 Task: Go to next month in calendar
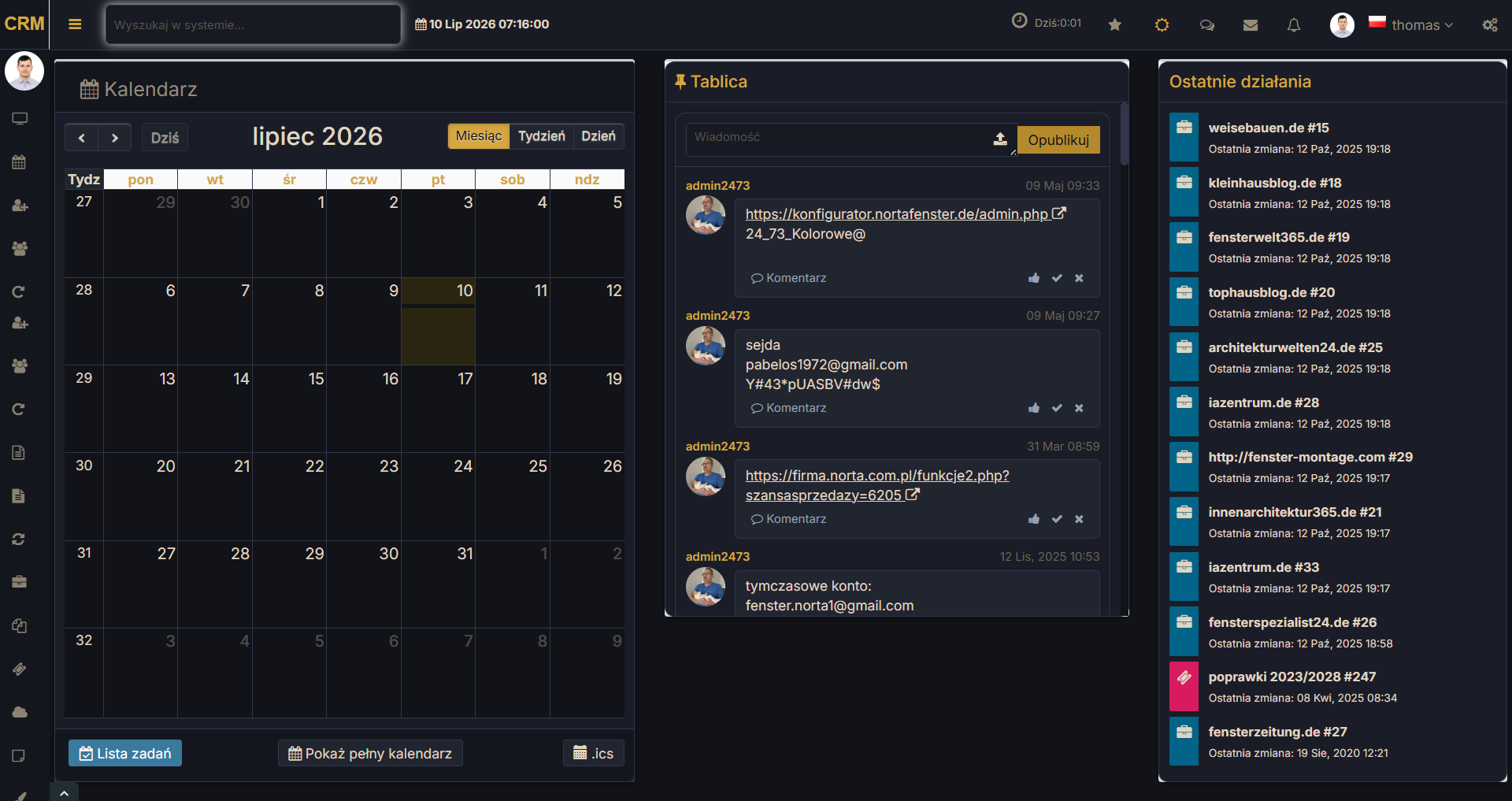click(115, 138)
